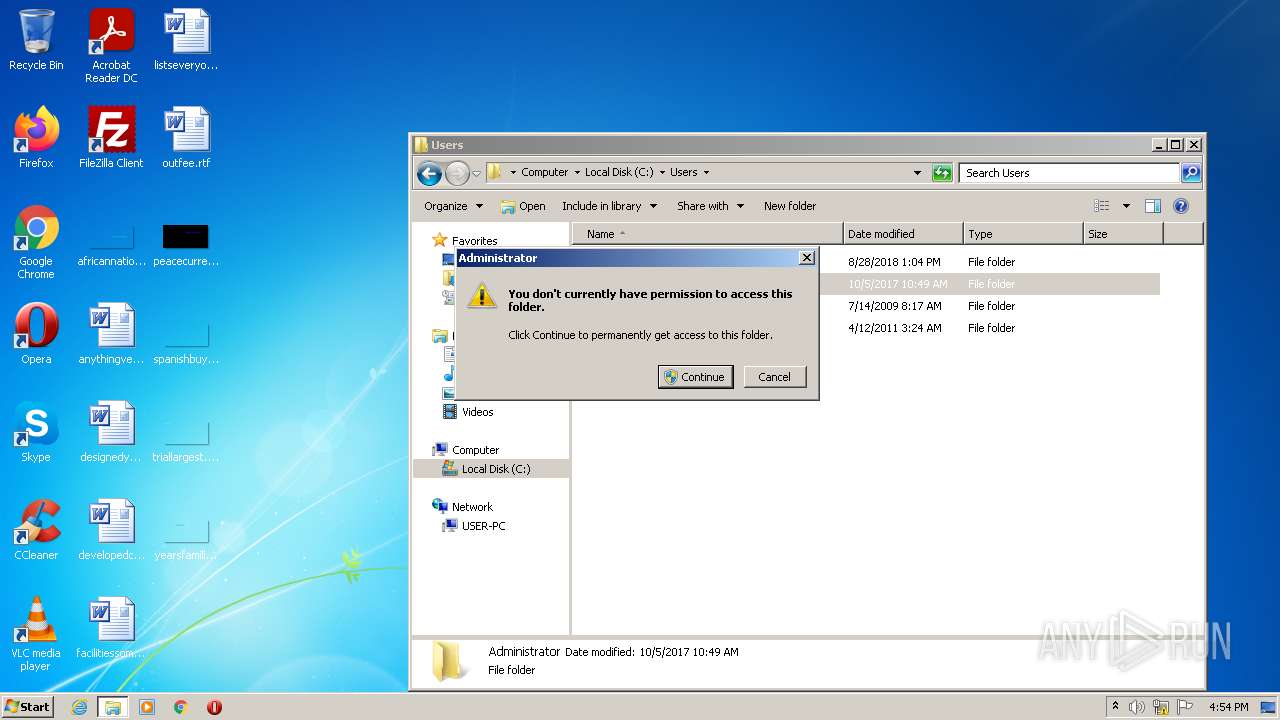Viewport: 1280px width, 720px height.
Task: Sort by the Name column header
Action: click(708, 234)
